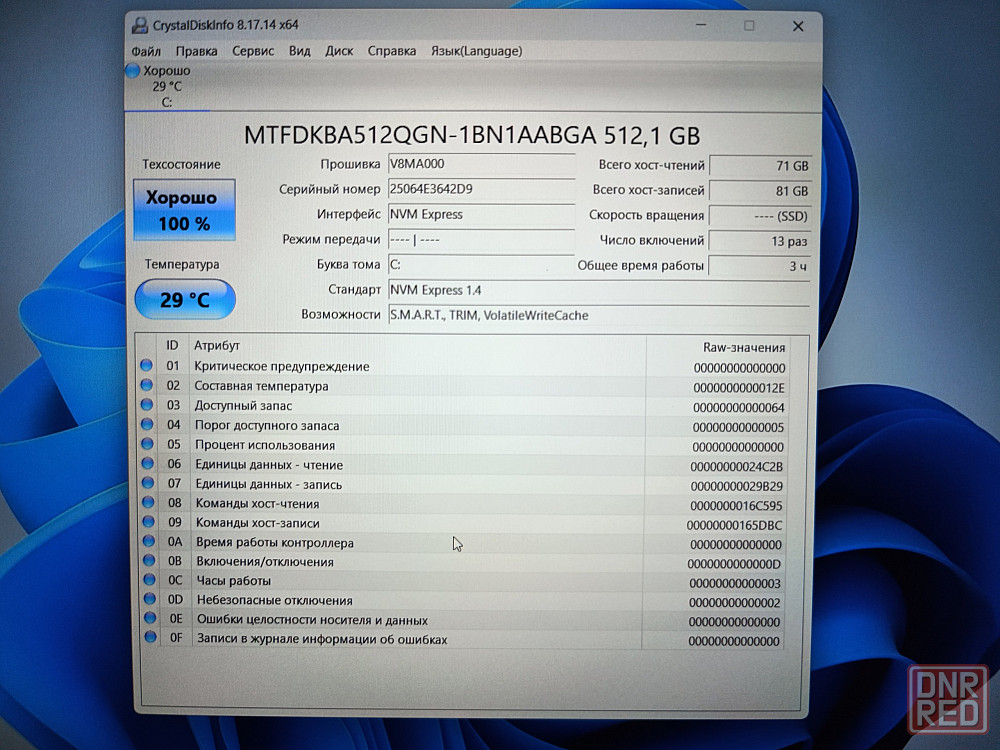Open the Файл menu
Screen dimensions: 1000x750
coord(146,51)
